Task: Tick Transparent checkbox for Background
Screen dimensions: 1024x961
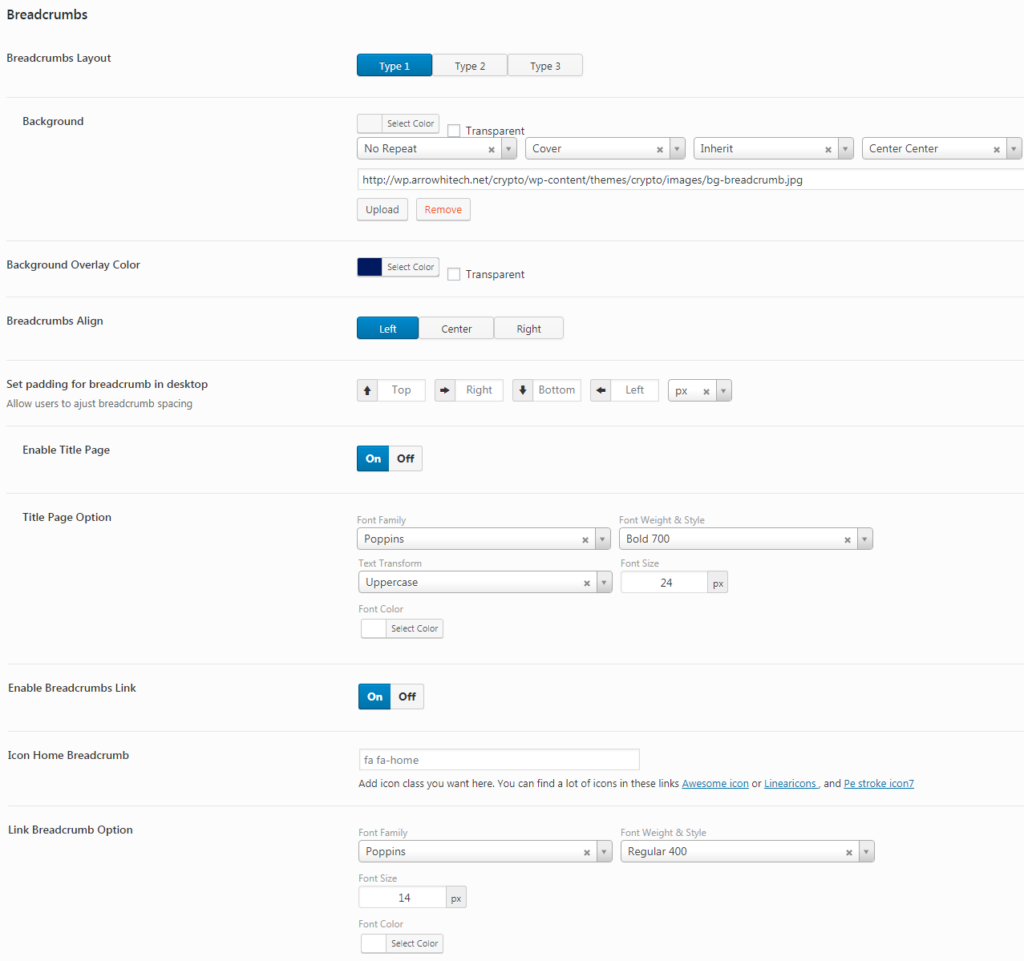Action: tap(454, 131)
